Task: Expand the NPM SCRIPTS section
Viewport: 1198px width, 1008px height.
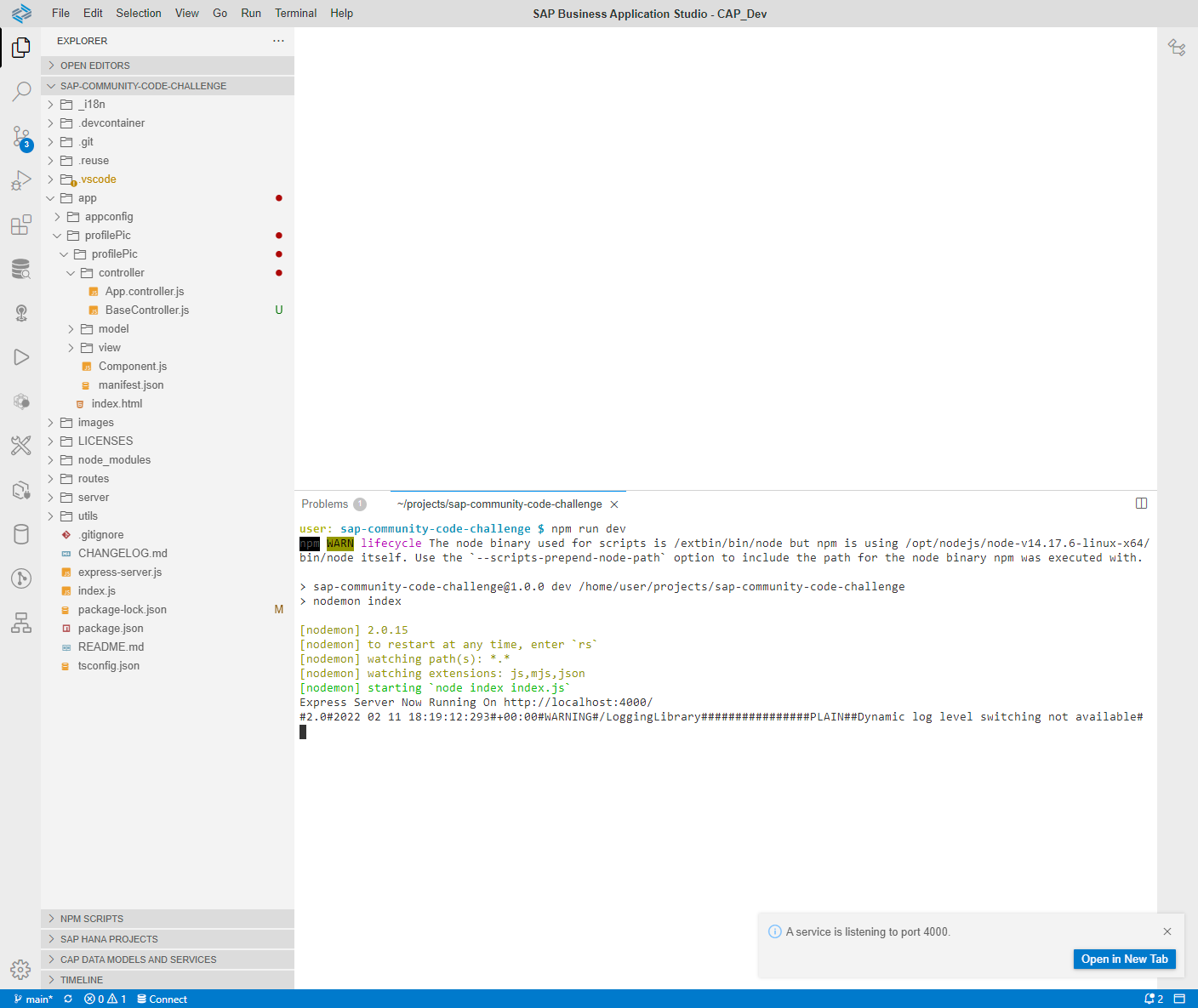Action: 168,919
